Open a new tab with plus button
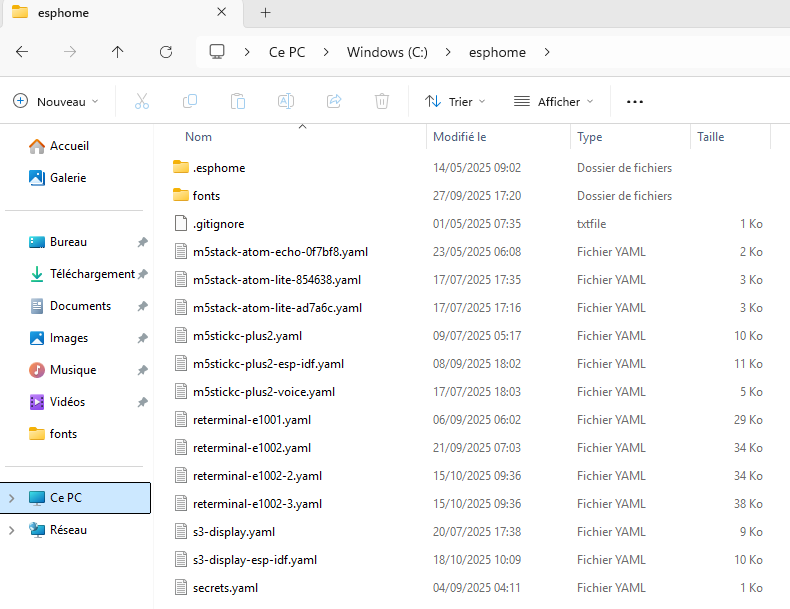 pos(265,13)
